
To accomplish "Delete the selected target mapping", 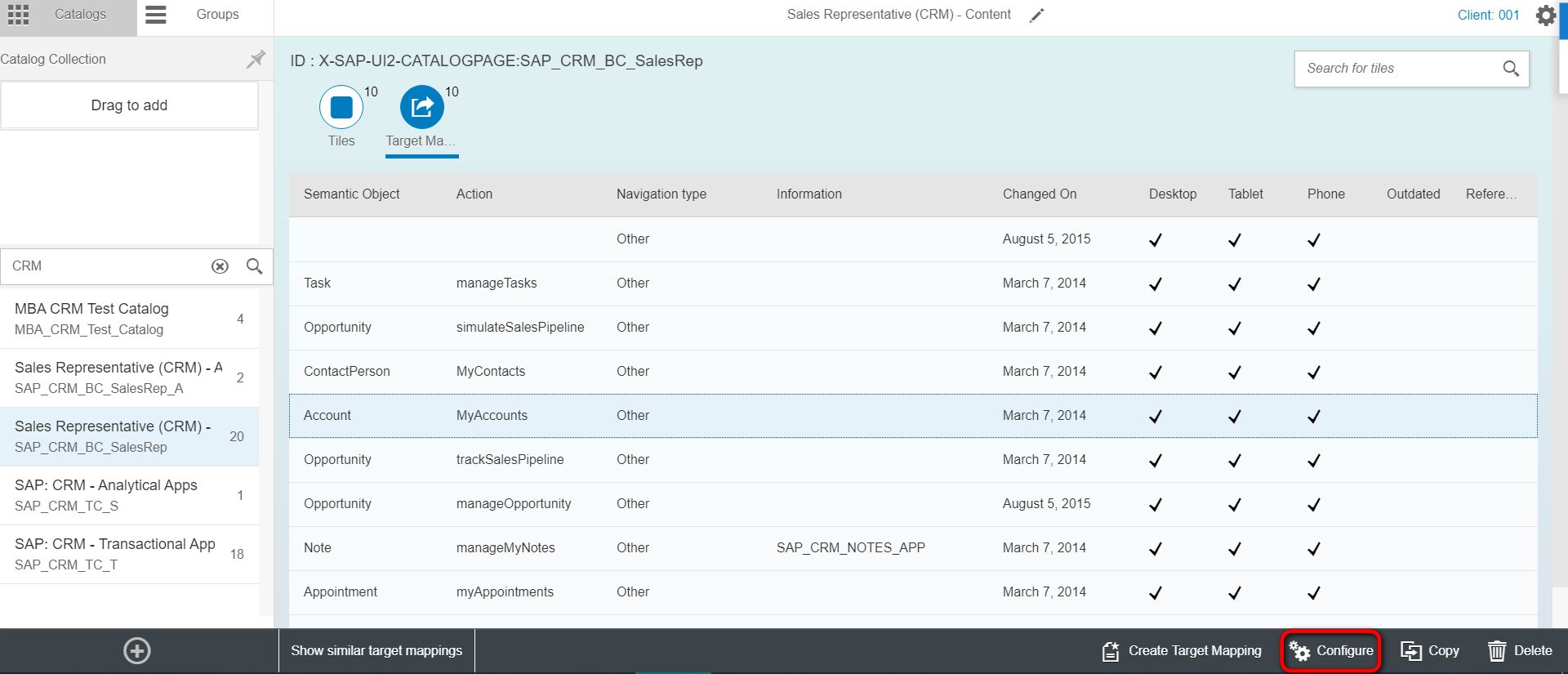I will click(x=1520, y=650).
